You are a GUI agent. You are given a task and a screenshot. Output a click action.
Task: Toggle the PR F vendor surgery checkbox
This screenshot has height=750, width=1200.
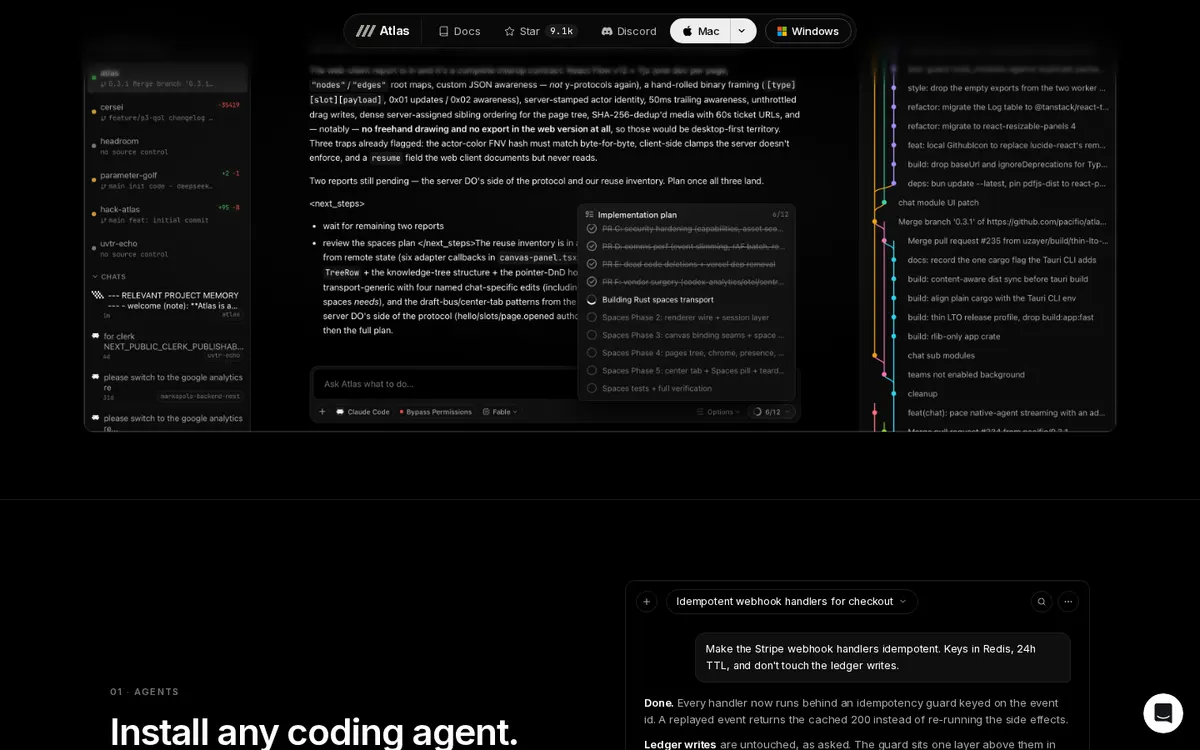click(x=592, y=282)
